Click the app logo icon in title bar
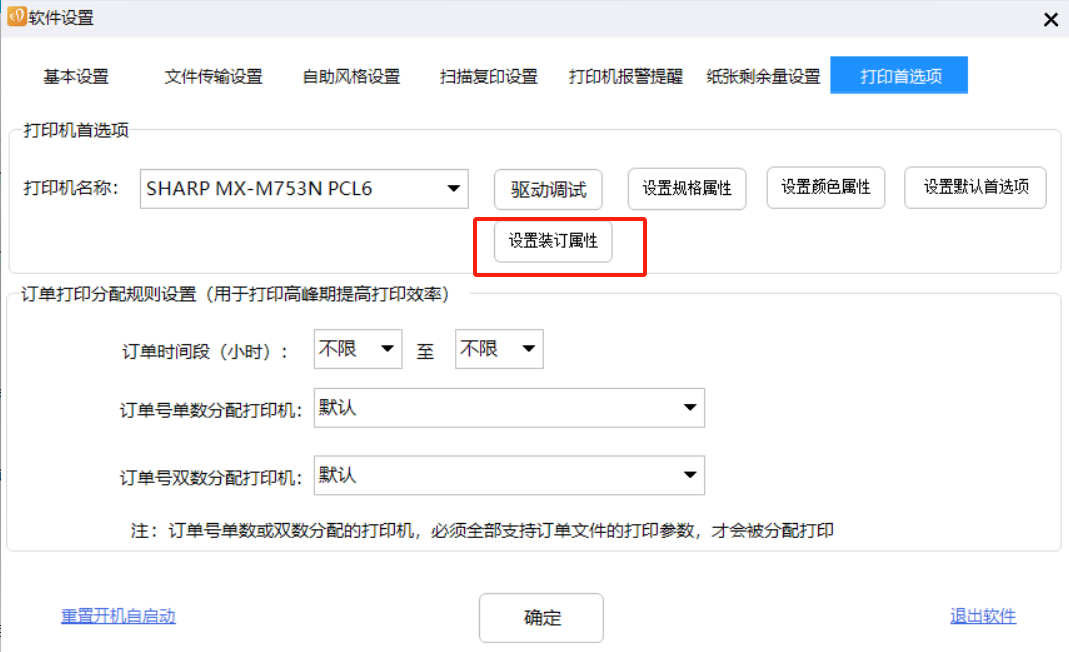 coord(15,17)
